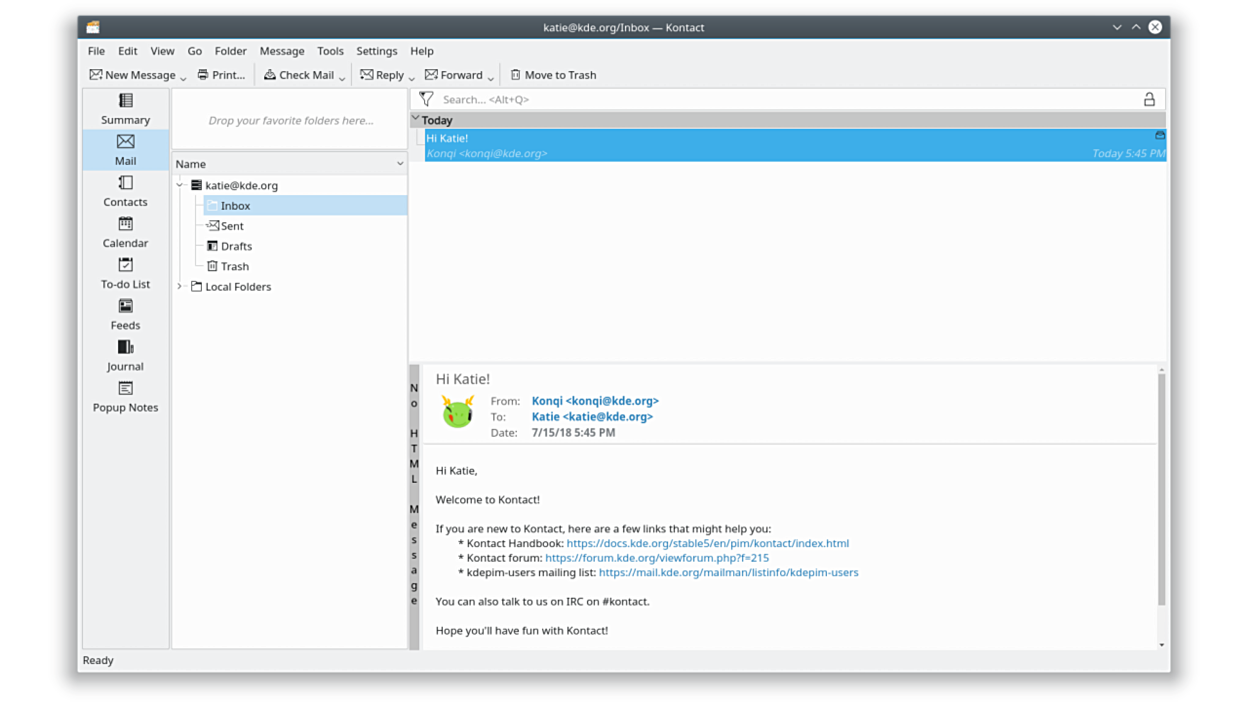
Task: Collapse the Today message group
Action: 416,119
